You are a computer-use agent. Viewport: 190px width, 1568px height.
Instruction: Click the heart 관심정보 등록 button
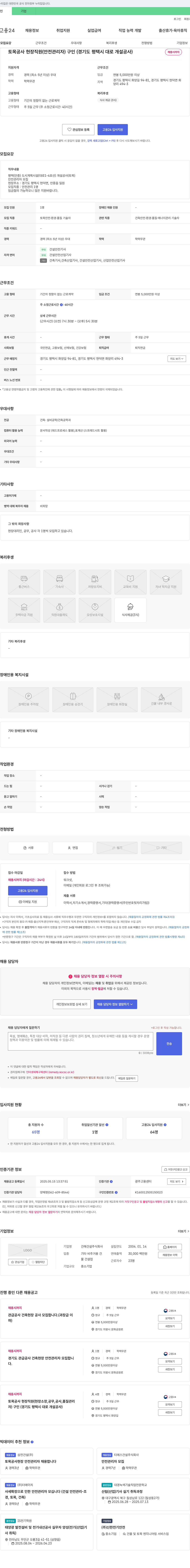click(x=78, y=130)
